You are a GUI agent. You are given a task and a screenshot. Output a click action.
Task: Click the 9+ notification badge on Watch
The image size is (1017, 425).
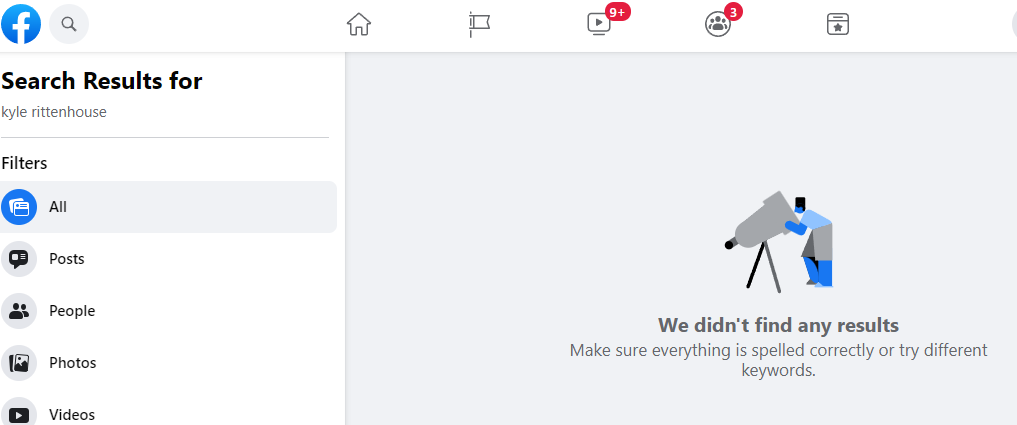[x=617, y=12]
